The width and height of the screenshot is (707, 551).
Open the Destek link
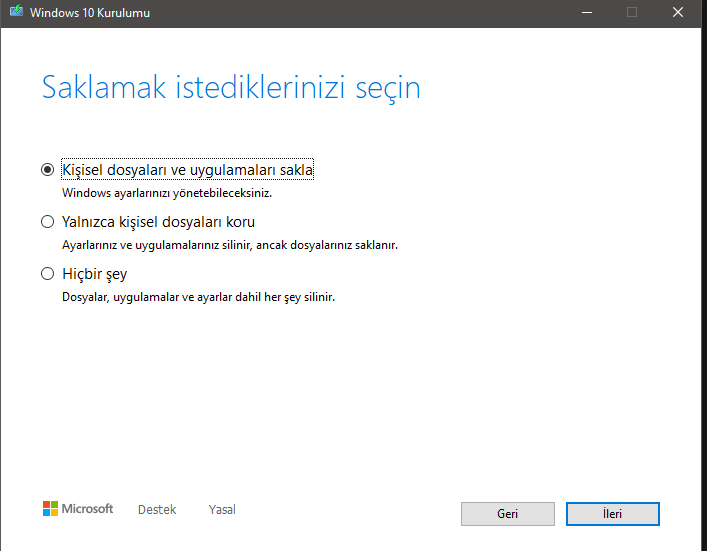[x=157, y=510]
